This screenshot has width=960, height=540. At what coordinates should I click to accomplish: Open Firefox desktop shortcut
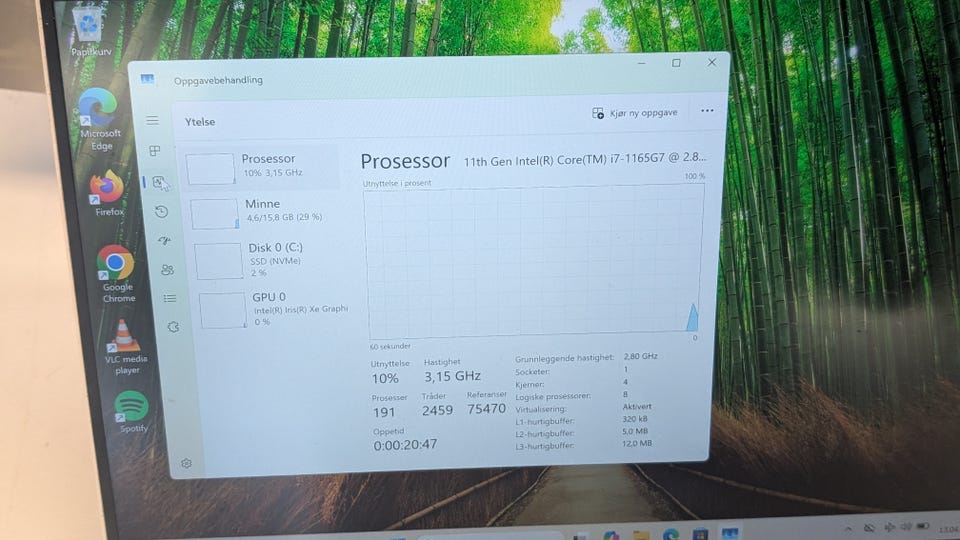108,194
